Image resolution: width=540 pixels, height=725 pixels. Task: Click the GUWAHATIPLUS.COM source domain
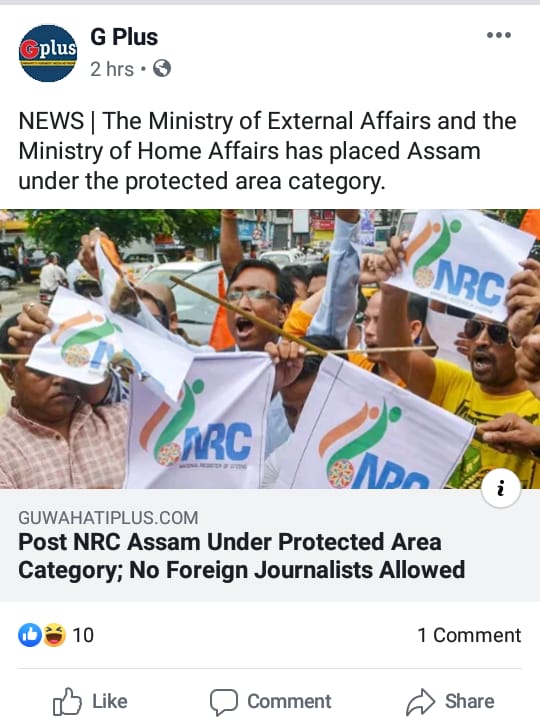[x=108, y=517]
